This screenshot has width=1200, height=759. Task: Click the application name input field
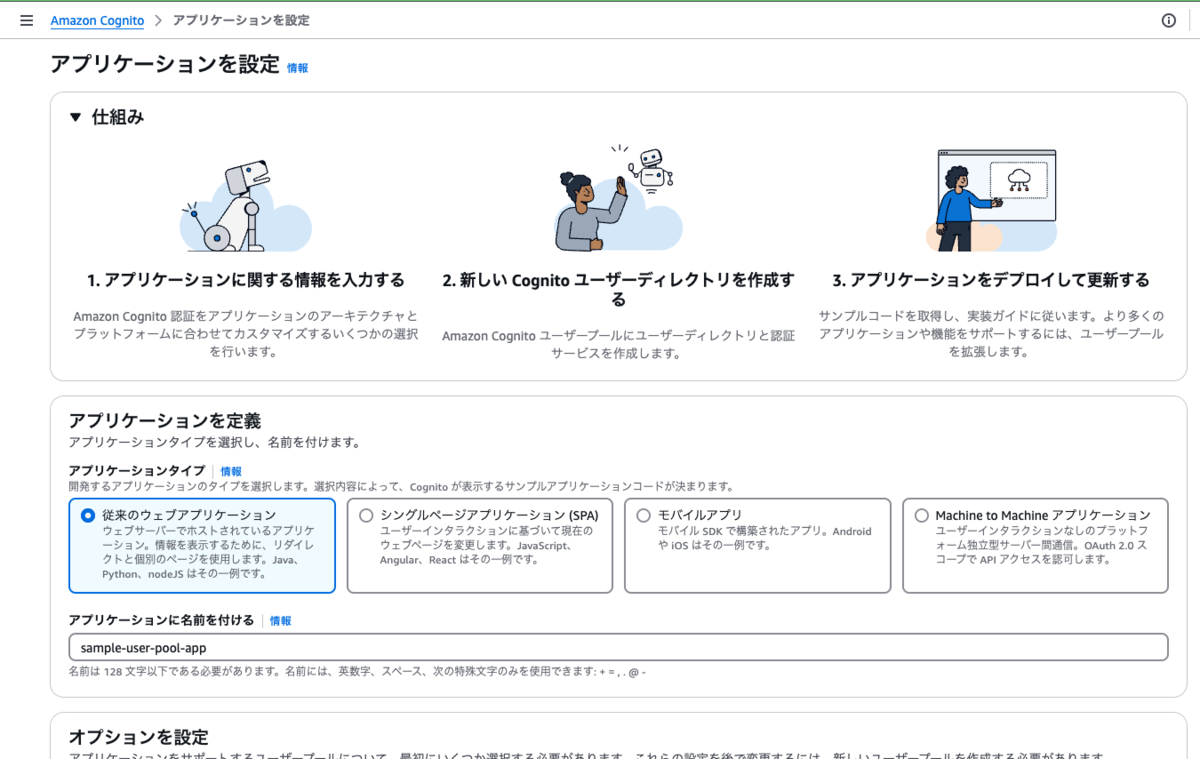(x=618, y=647)
